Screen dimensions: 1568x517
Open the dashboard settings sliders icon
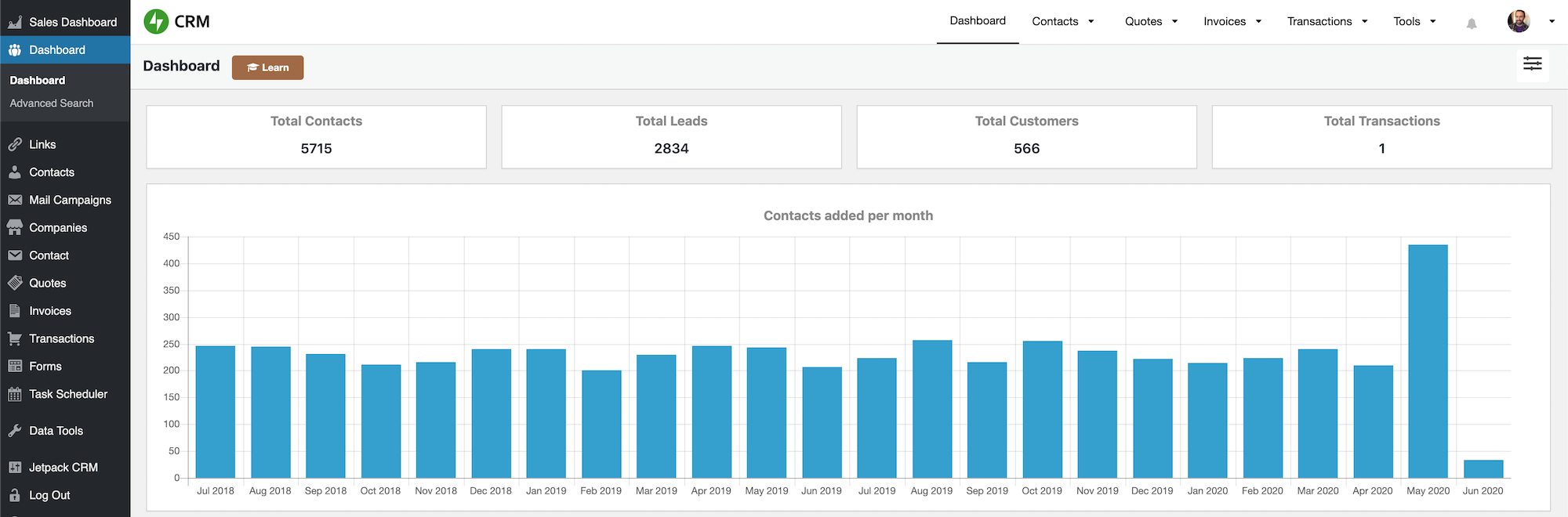pos(1532,64)
